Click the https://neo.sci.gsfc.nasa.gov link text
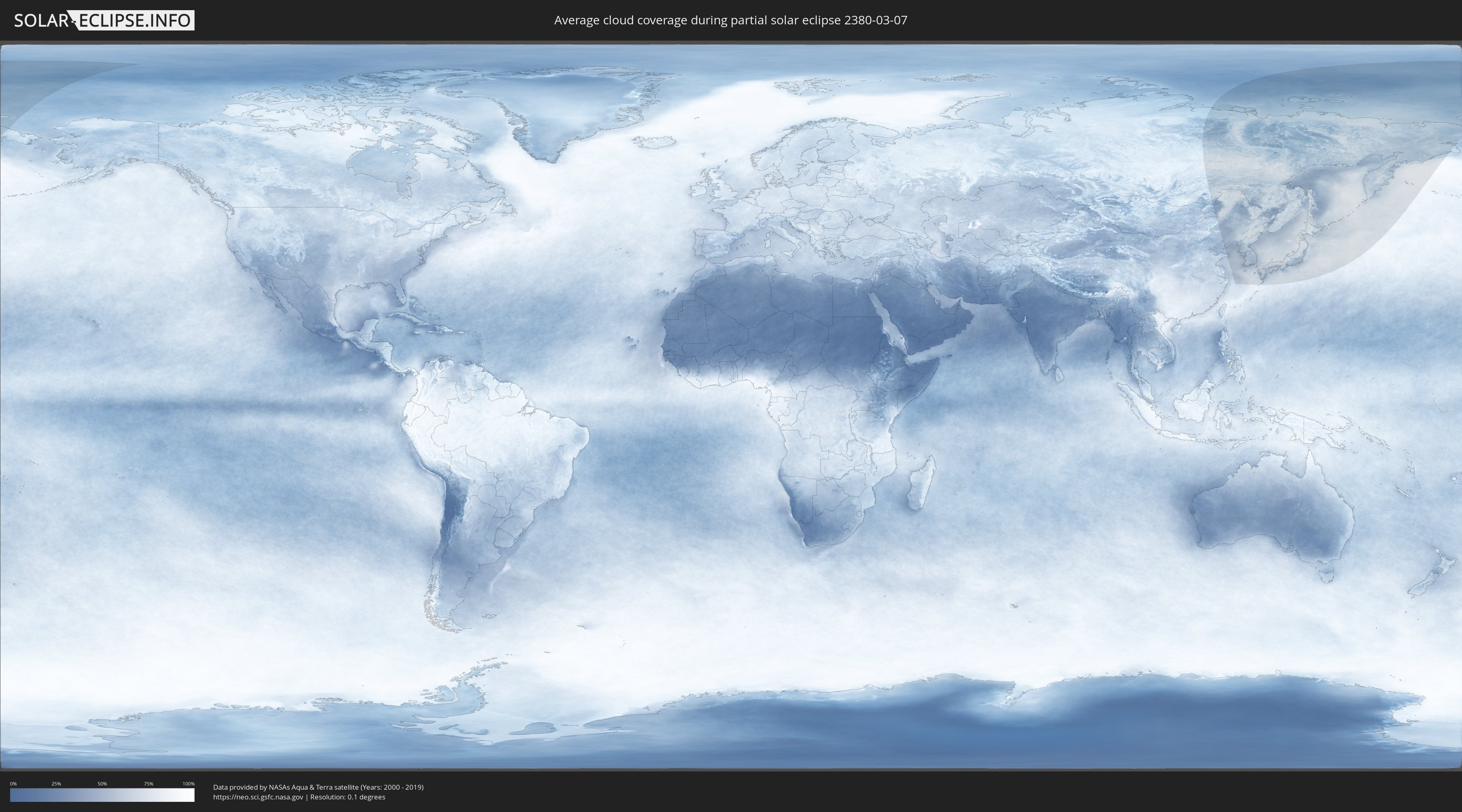 click(257, 797)
